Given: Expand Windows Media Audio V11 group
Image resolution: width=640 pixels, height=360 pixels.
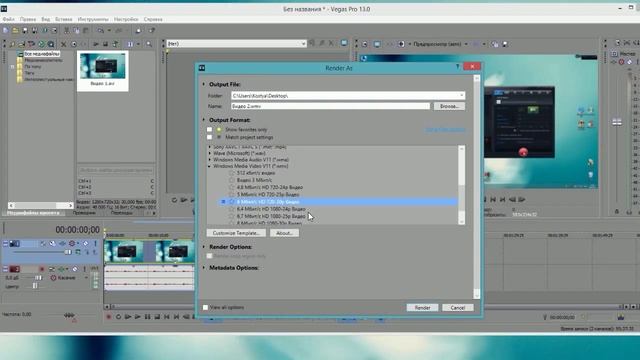Looking at the screenshot, I should [210, 160].
